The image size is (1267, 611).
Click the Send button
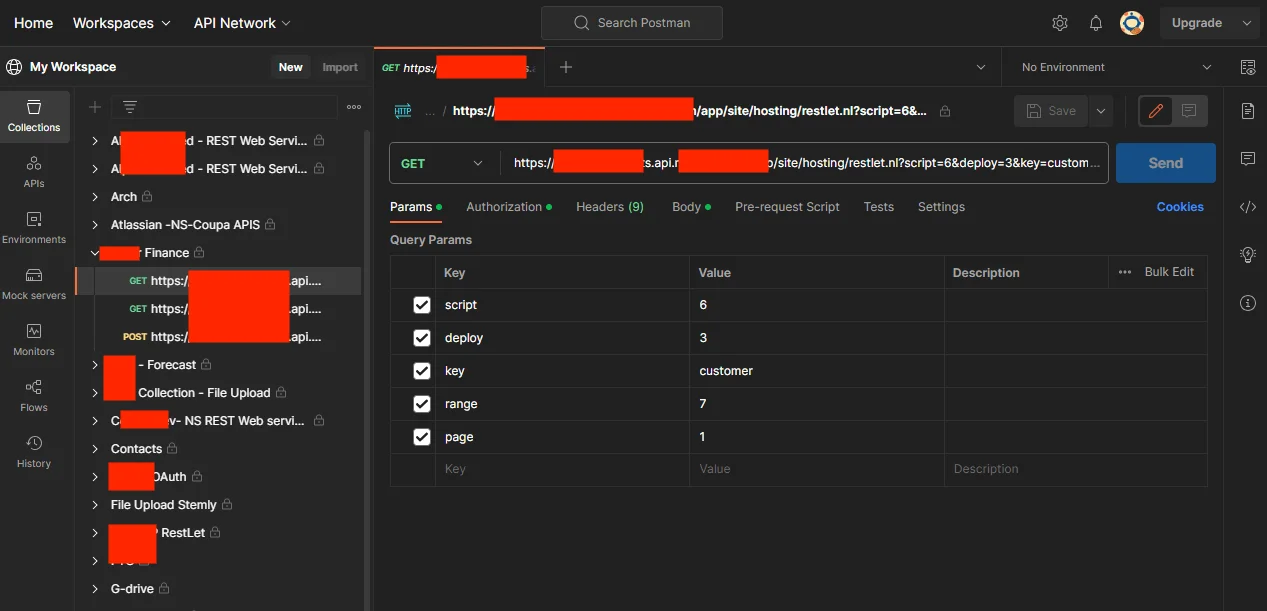coord(1166,163)
